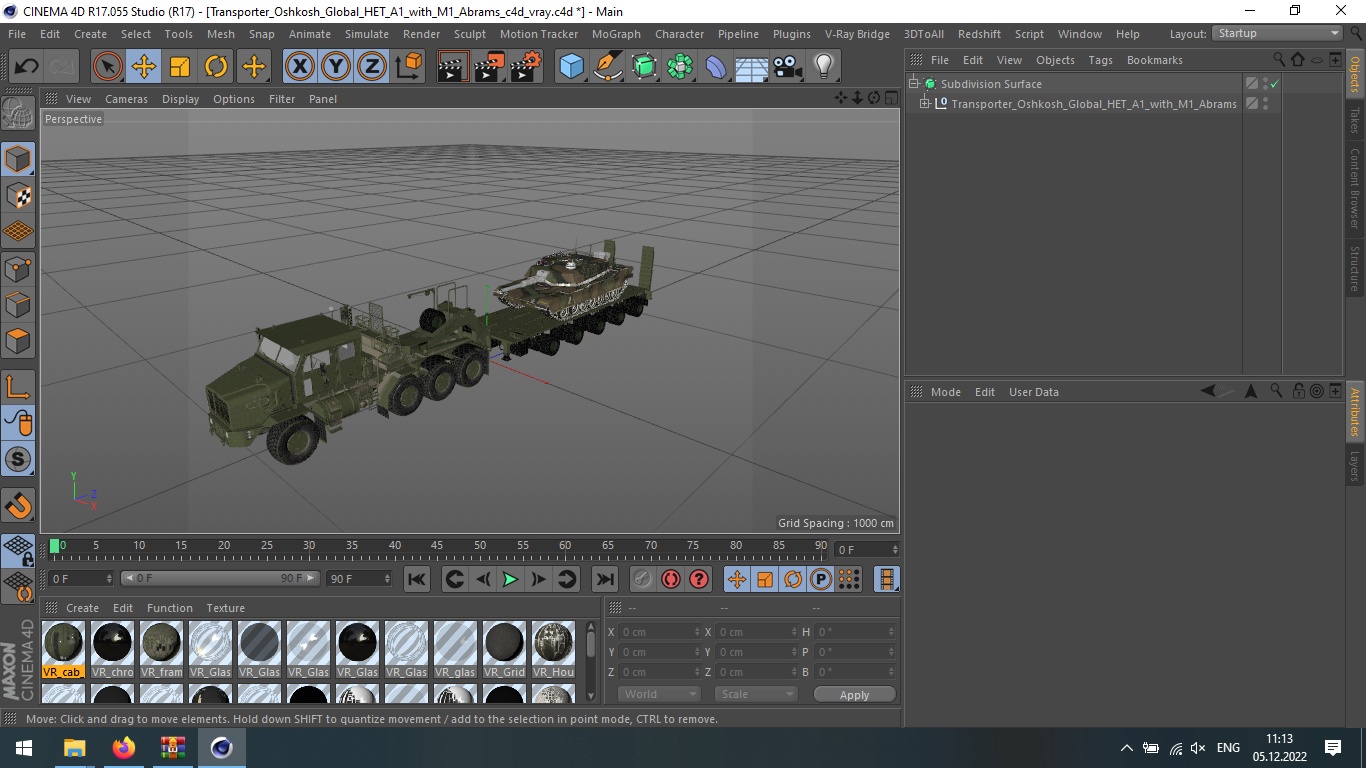Click the Undo arrow icon
This screenshot has height=768, width=1366.
click(x=26, y=67)
